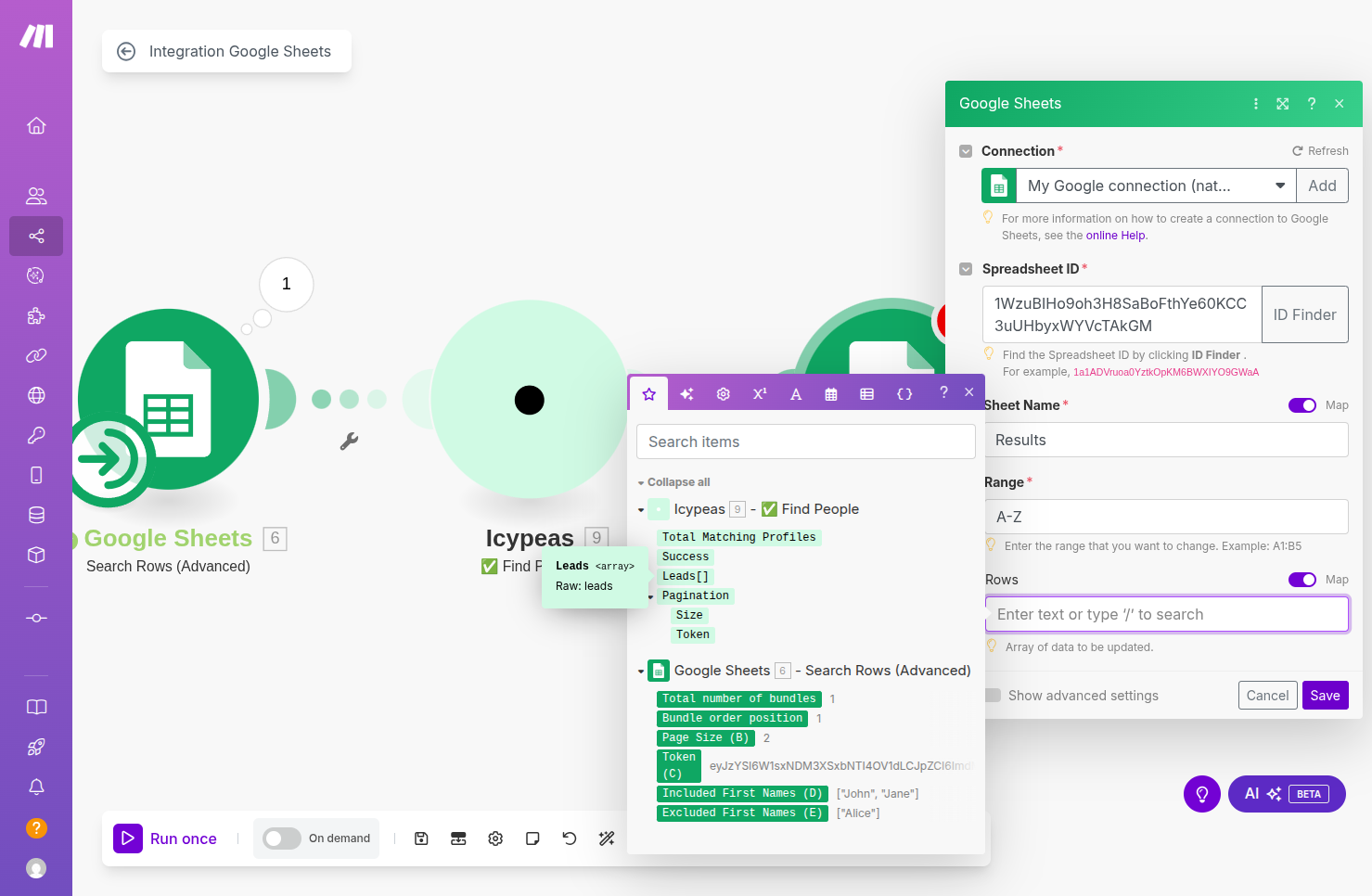The height and width of the screenshot is (896, 1372).
Task: Open the Data stores database icon
Action: (x=36, y=515)
